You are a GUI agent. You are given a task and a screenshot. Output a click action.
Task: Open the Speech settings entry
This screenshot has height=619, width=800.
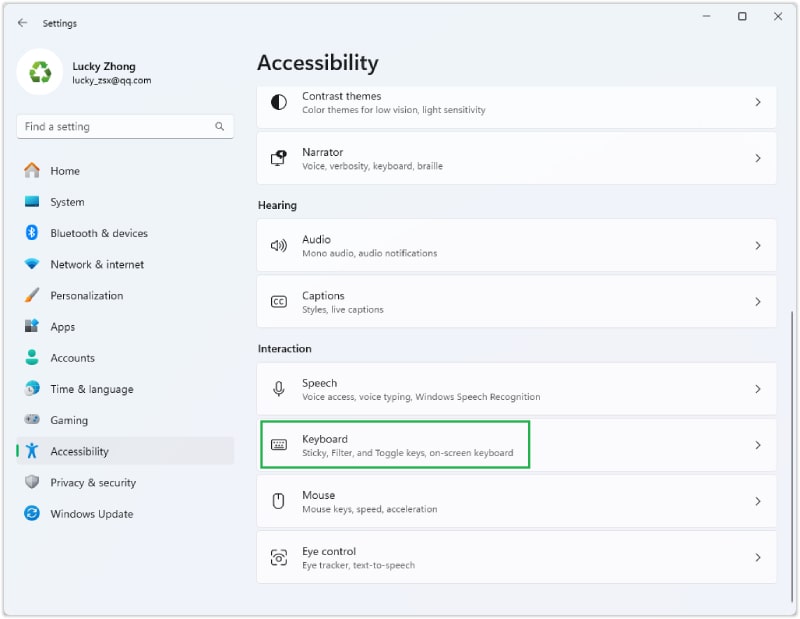click(516, 389)
